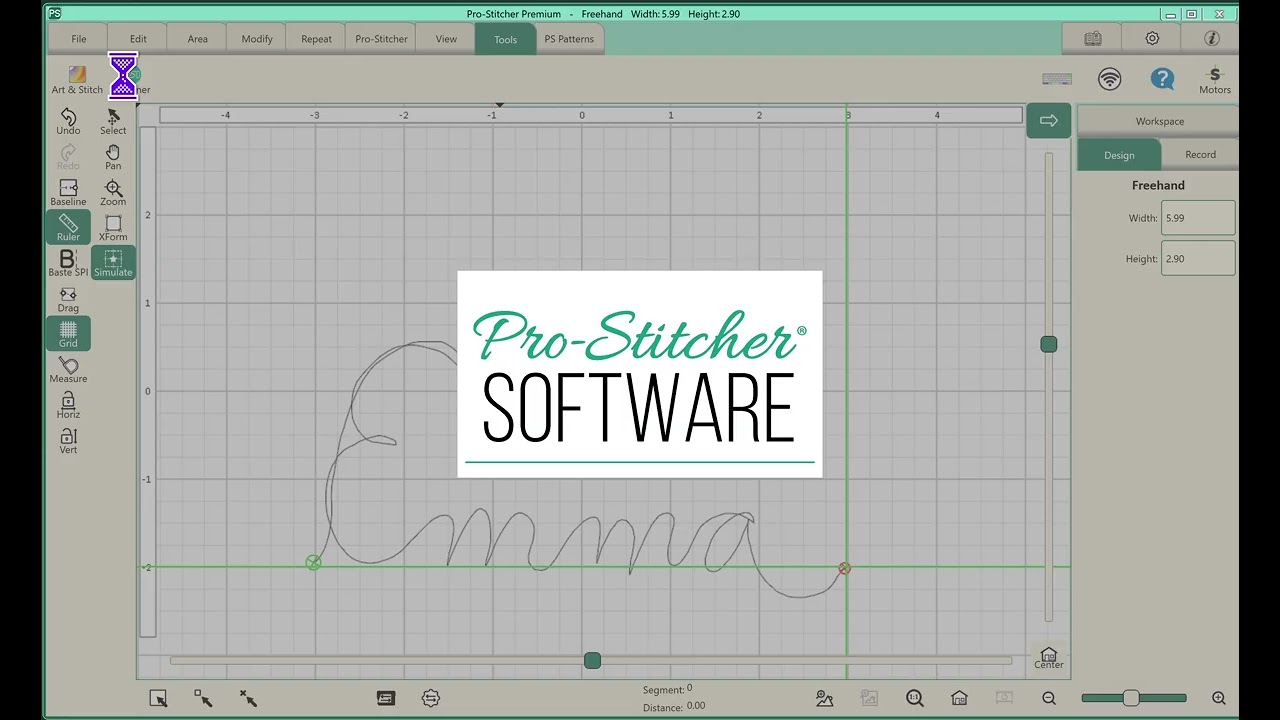Image resolution: width=1280 pixels, height=720 pixels.
Task: Click the red end point marker
Action: point(844,568)
